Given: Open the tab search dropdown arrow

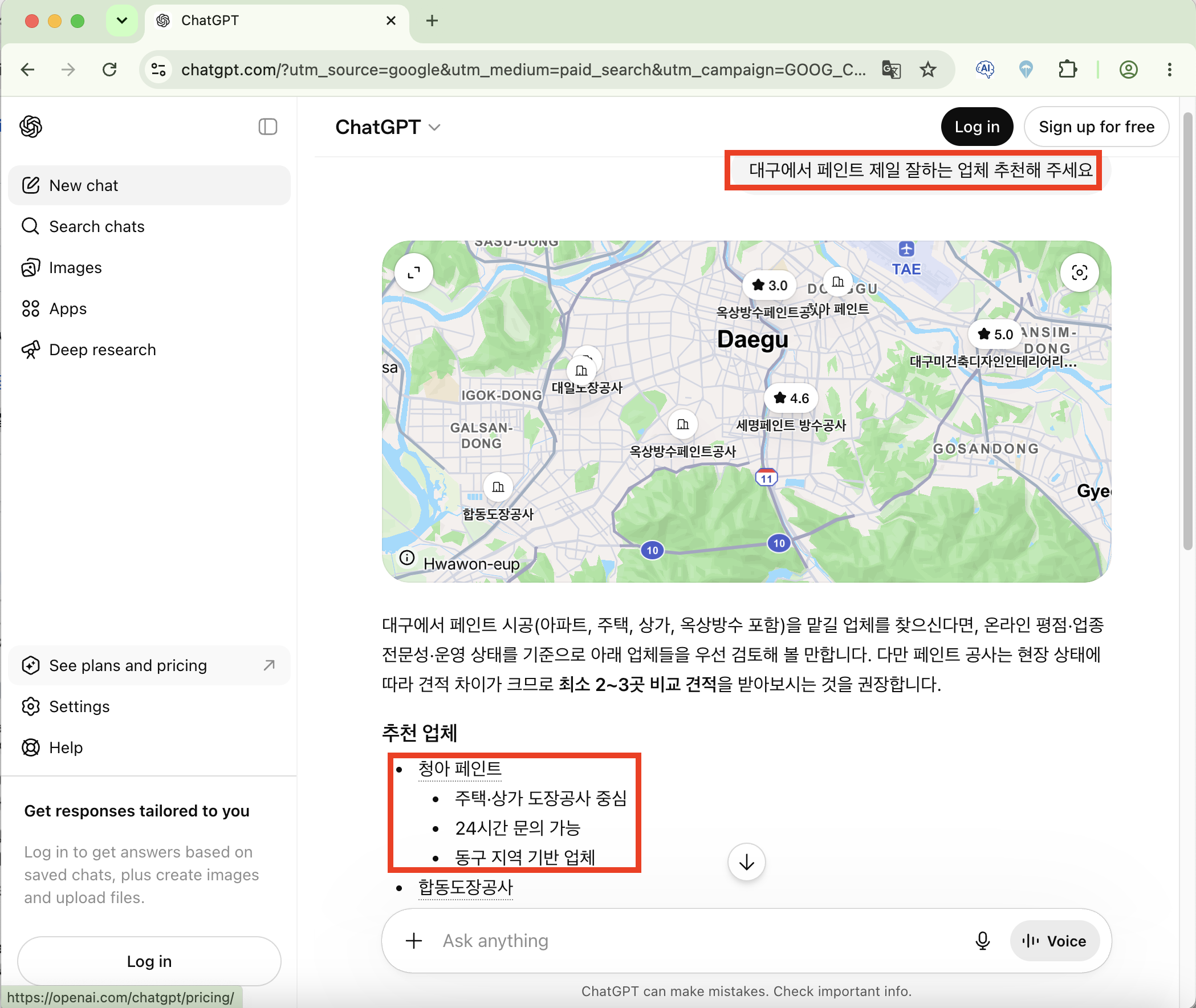Looking at the screenshot, I should point(122,21).
